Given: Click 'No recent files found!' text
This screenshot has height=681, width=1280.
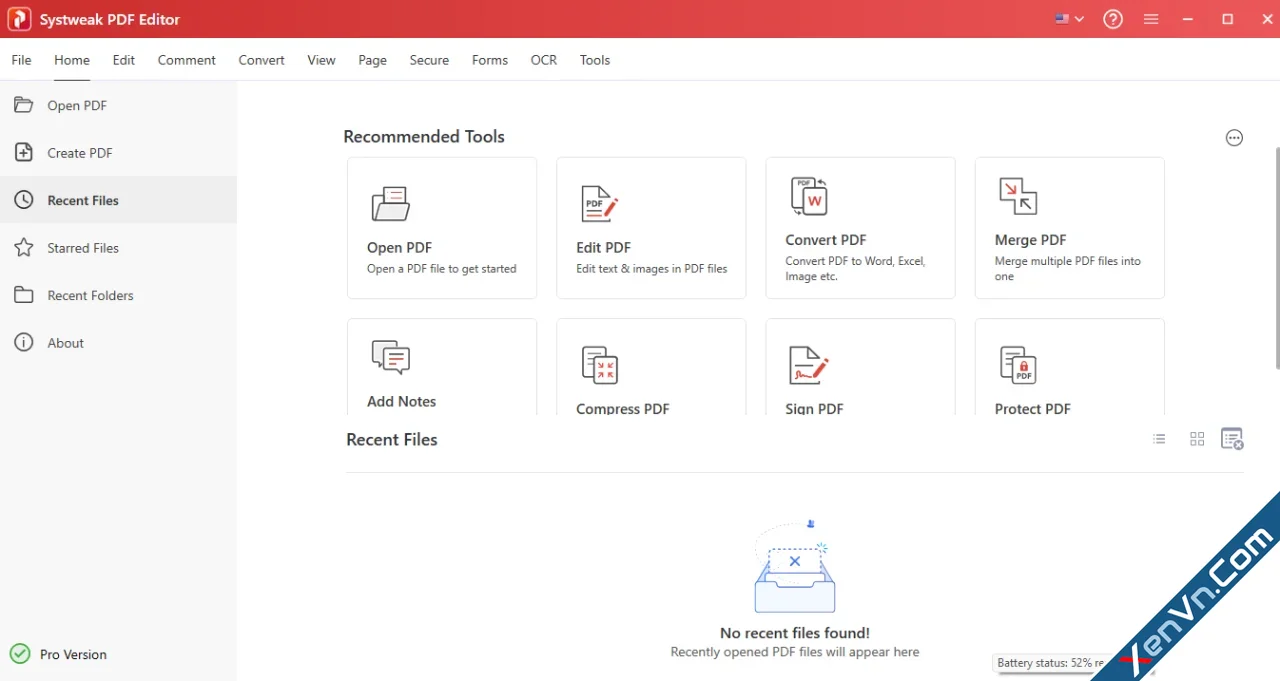Looking at the screenshot, I should 795,633.
